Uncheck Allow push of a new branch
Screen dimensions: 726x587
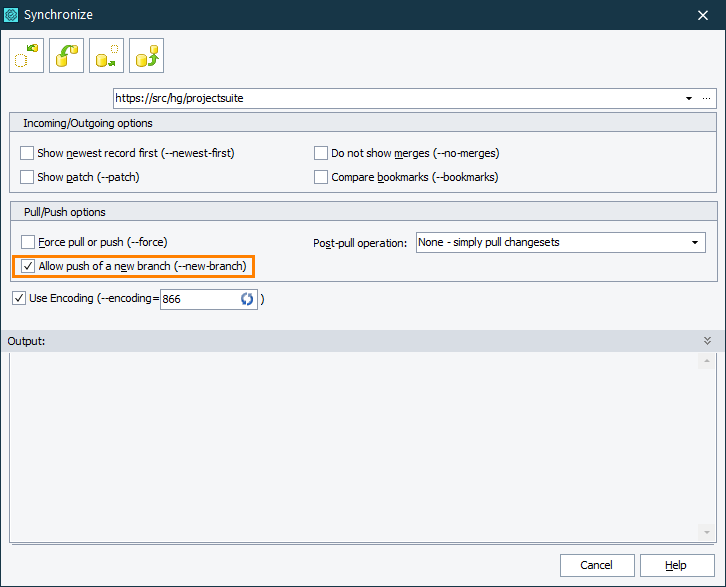click(28, 266)
